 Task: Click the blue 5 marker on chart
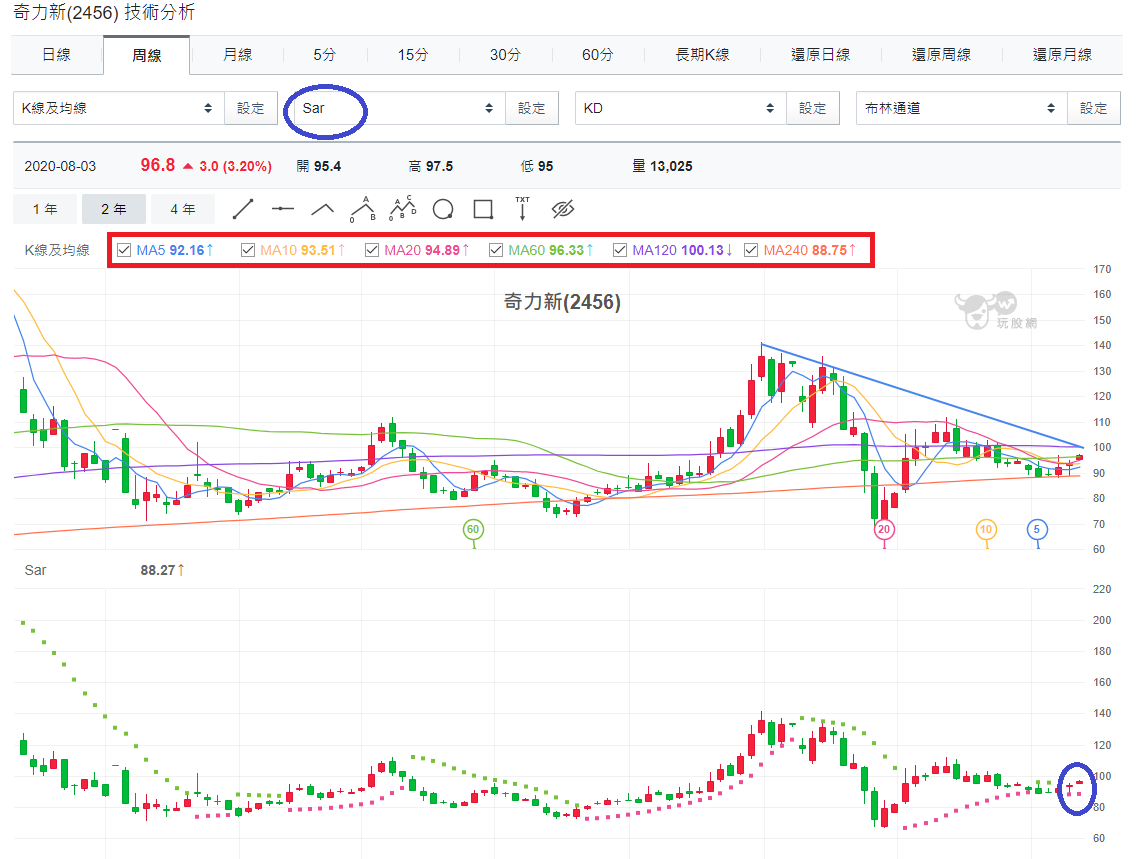point(1037,530)
